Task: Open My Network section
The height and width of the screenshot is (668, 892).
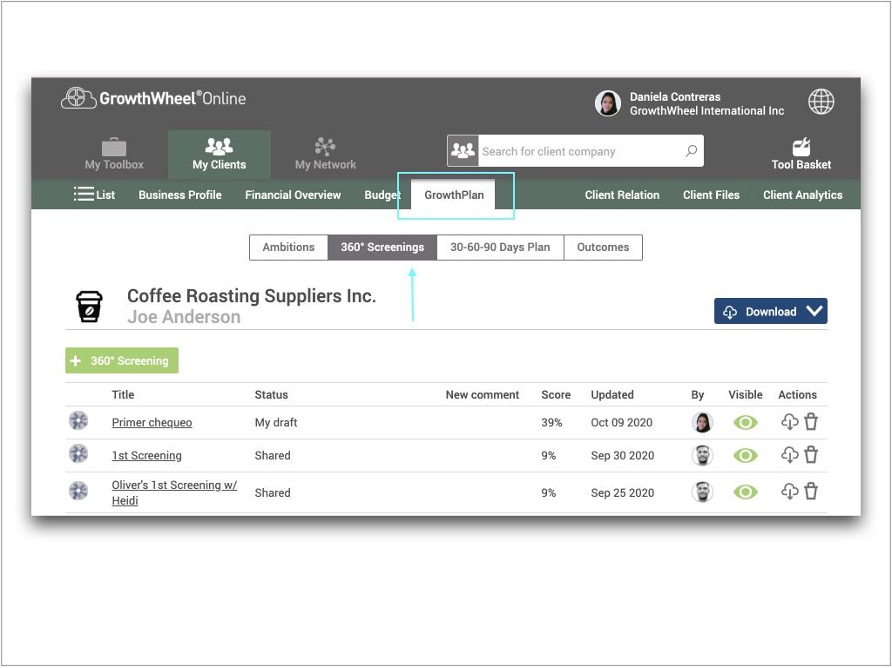Action: [x=325, y=154]
